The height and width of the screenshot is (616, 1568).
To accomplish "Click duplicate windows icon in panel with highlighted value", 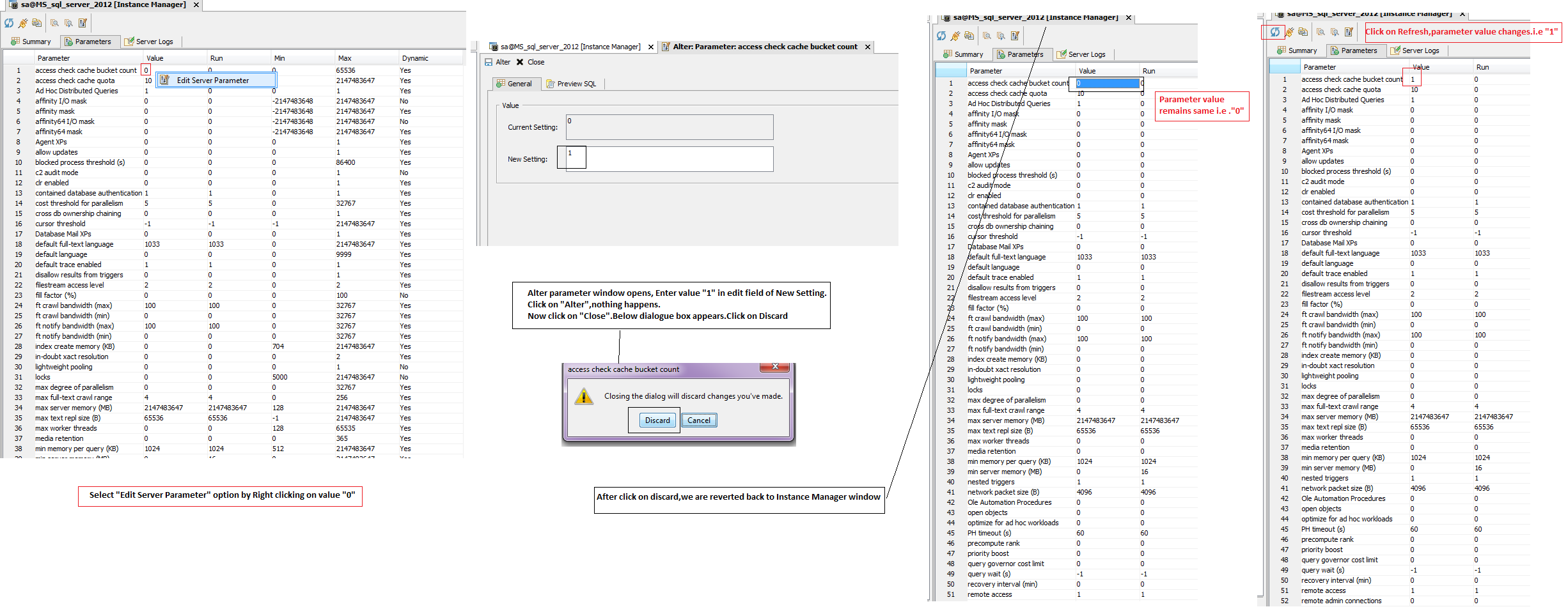I will (x=969, y=36).
